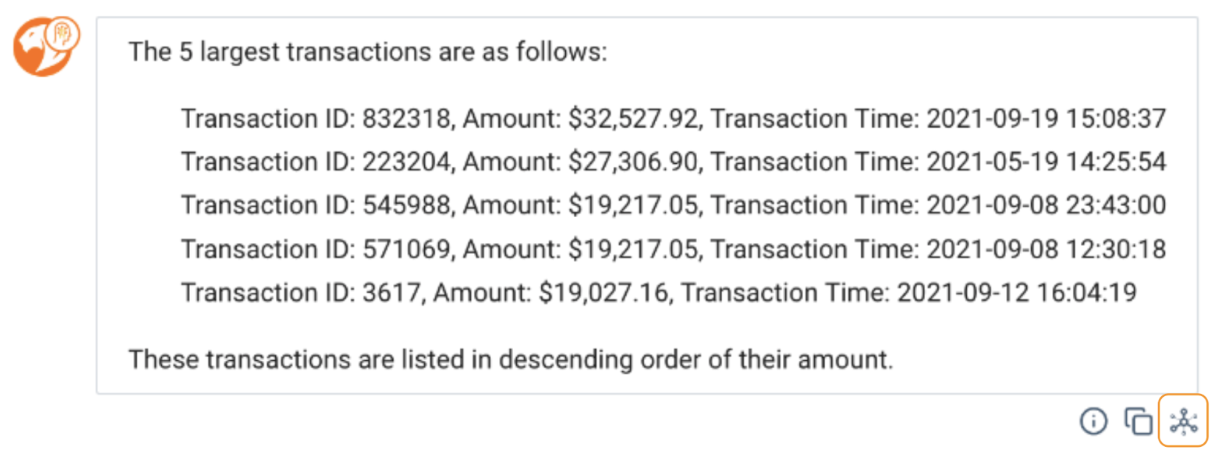Click the amount $19,027.16

pos(602,292)
